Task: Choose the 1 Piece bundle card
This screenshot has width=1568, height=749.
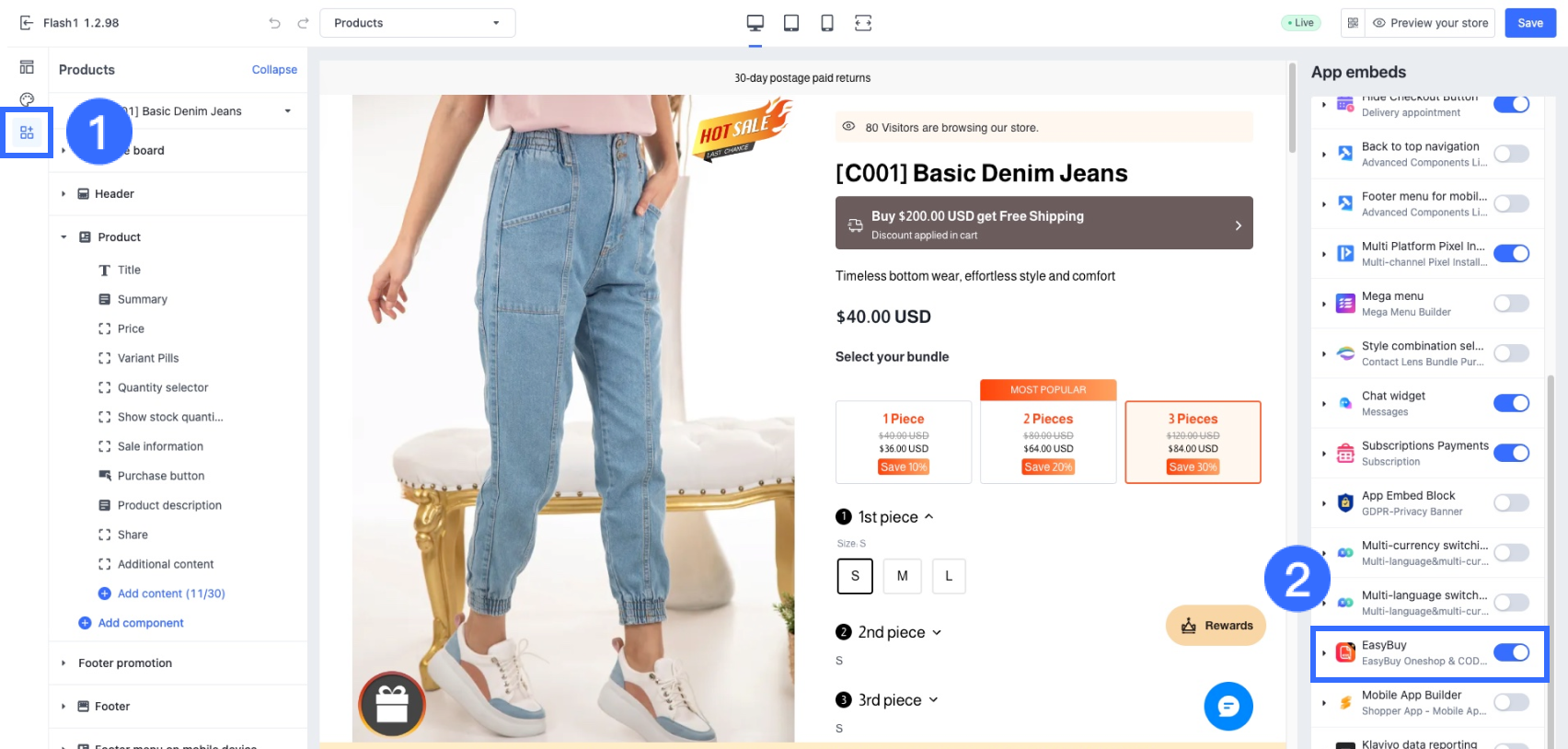Action: pyautogui.click(x=904, y=442)
